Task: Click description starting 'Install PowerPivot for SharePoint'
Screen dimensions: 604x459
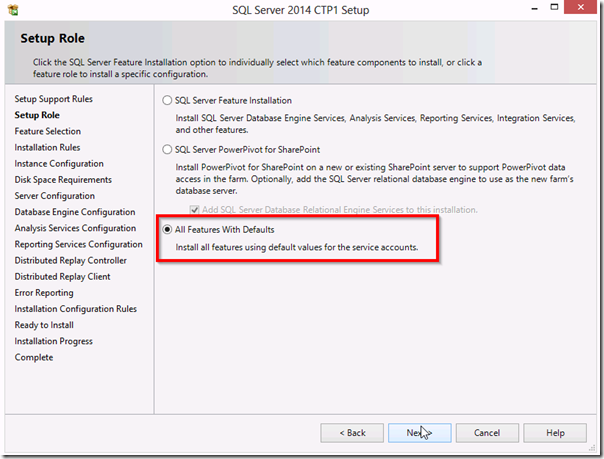Action: pos(374,179)
